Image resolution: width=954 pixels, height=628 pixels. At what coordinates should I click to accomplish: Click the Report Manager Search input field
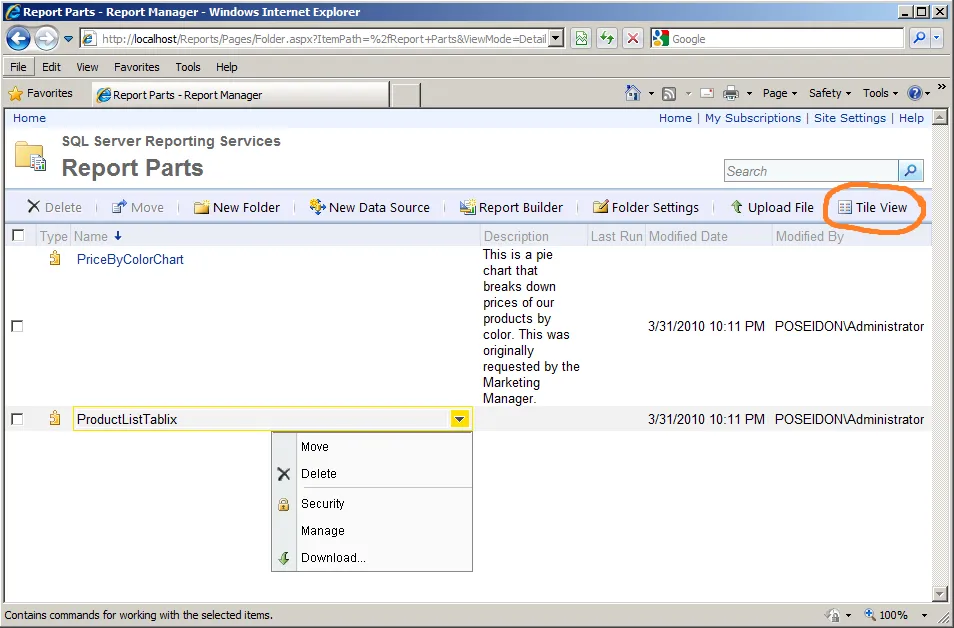811,171
